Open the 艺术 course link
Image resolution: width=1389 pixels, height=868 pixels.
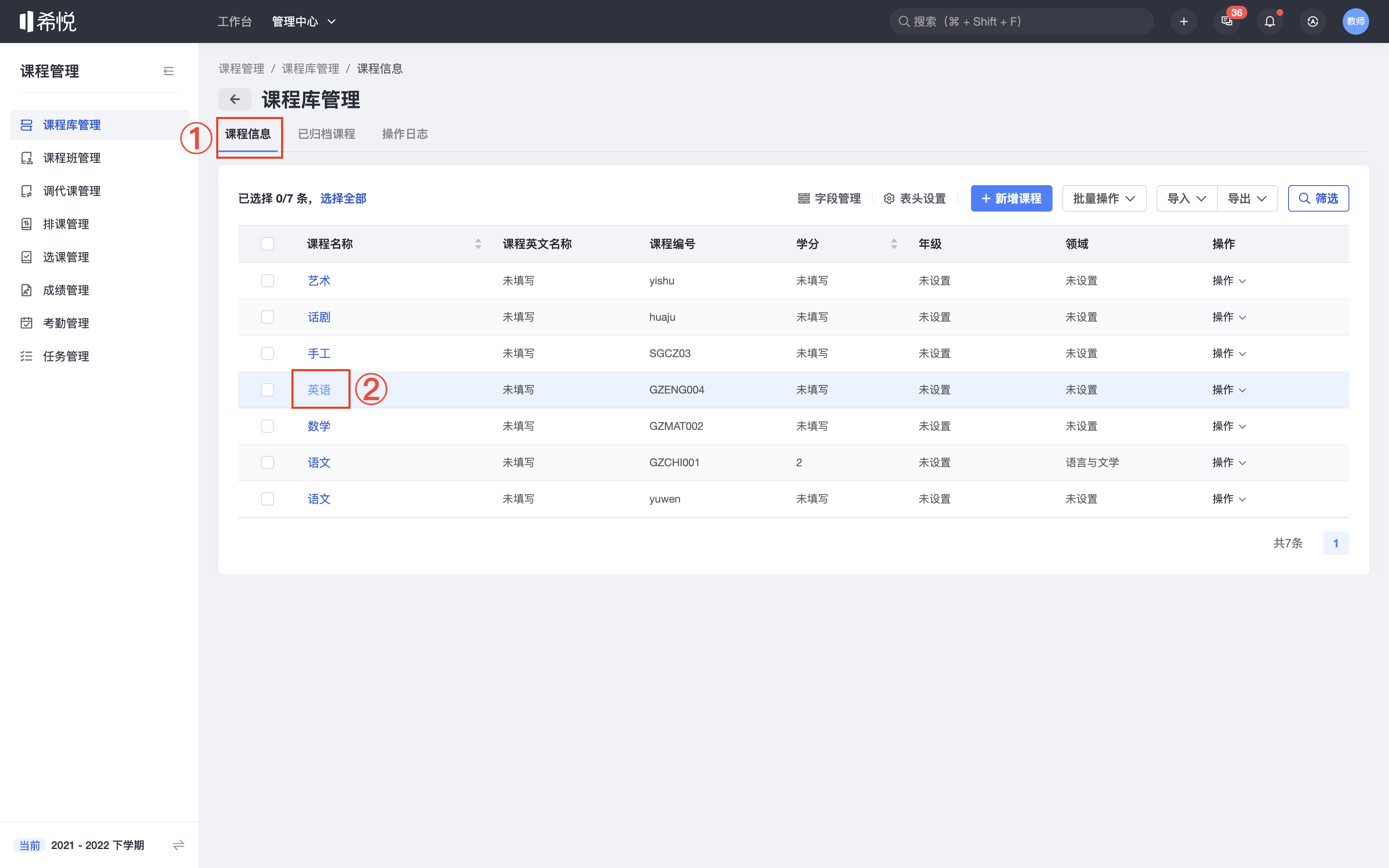[319, 281]
